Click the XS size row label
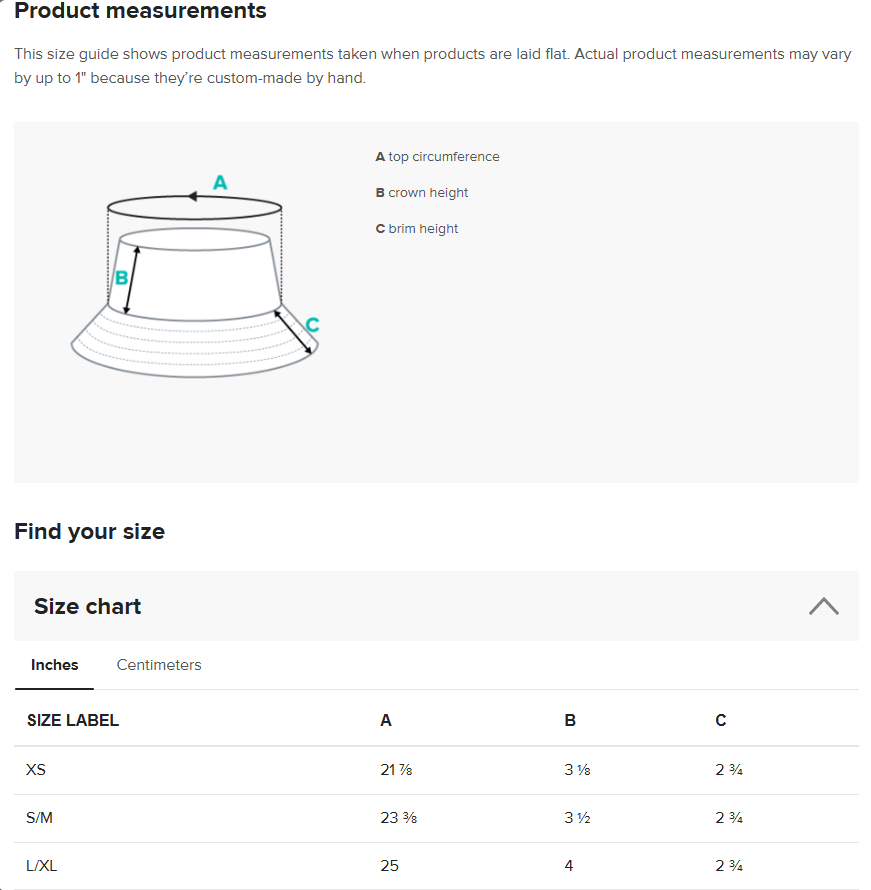The height and width of the screenshot is (890, 871). [36, 770]
